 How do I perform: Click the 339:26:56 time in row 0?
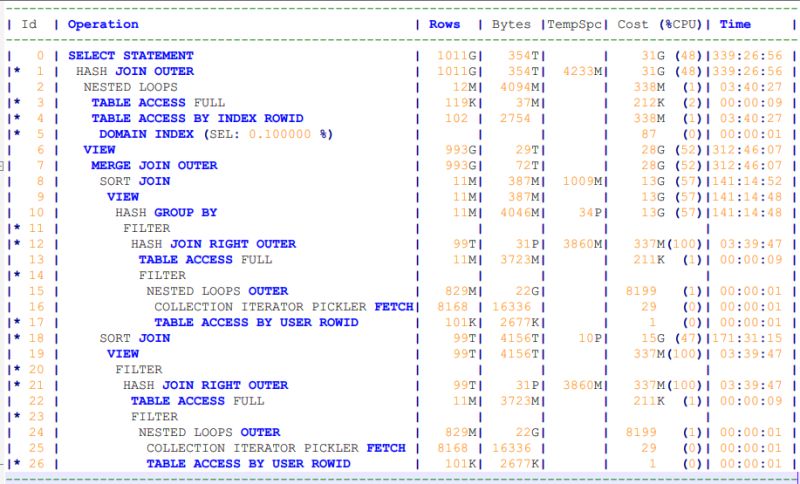747,56
